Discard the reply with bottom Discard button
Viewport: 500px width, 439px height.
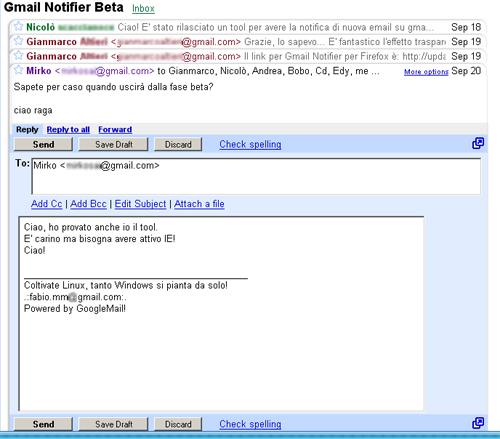tap(178, 424)
